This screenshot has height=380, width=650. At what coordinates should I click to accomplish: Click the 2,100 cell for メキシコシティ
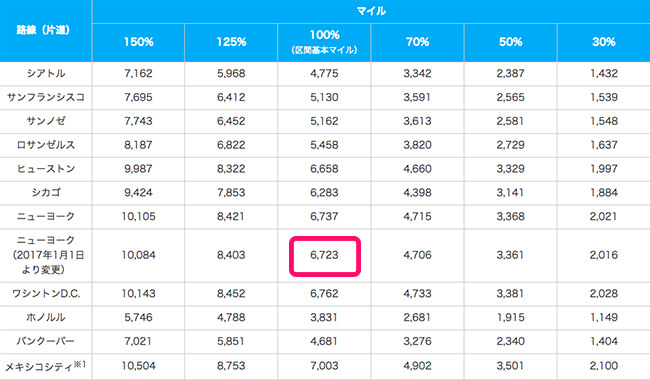tap(604, 366)
